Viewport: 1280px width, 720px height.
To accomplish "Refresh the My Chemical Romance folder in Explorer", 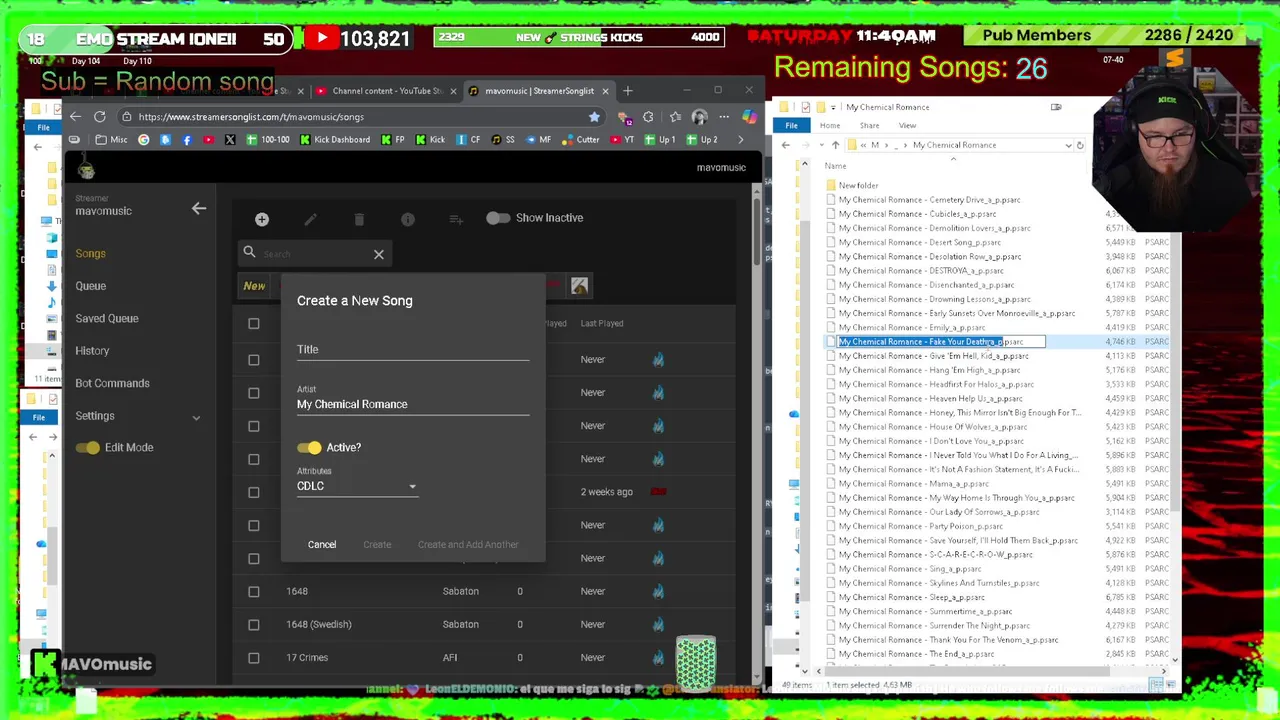I will (x=1080, y=145).
